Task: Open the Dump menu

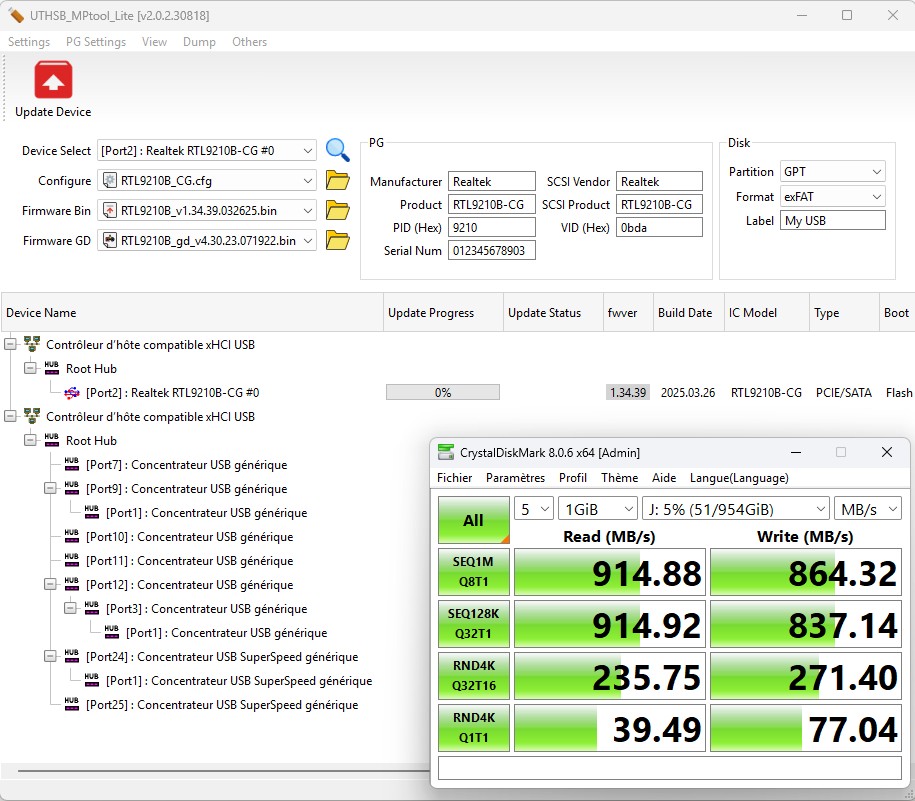Action: 199,42
